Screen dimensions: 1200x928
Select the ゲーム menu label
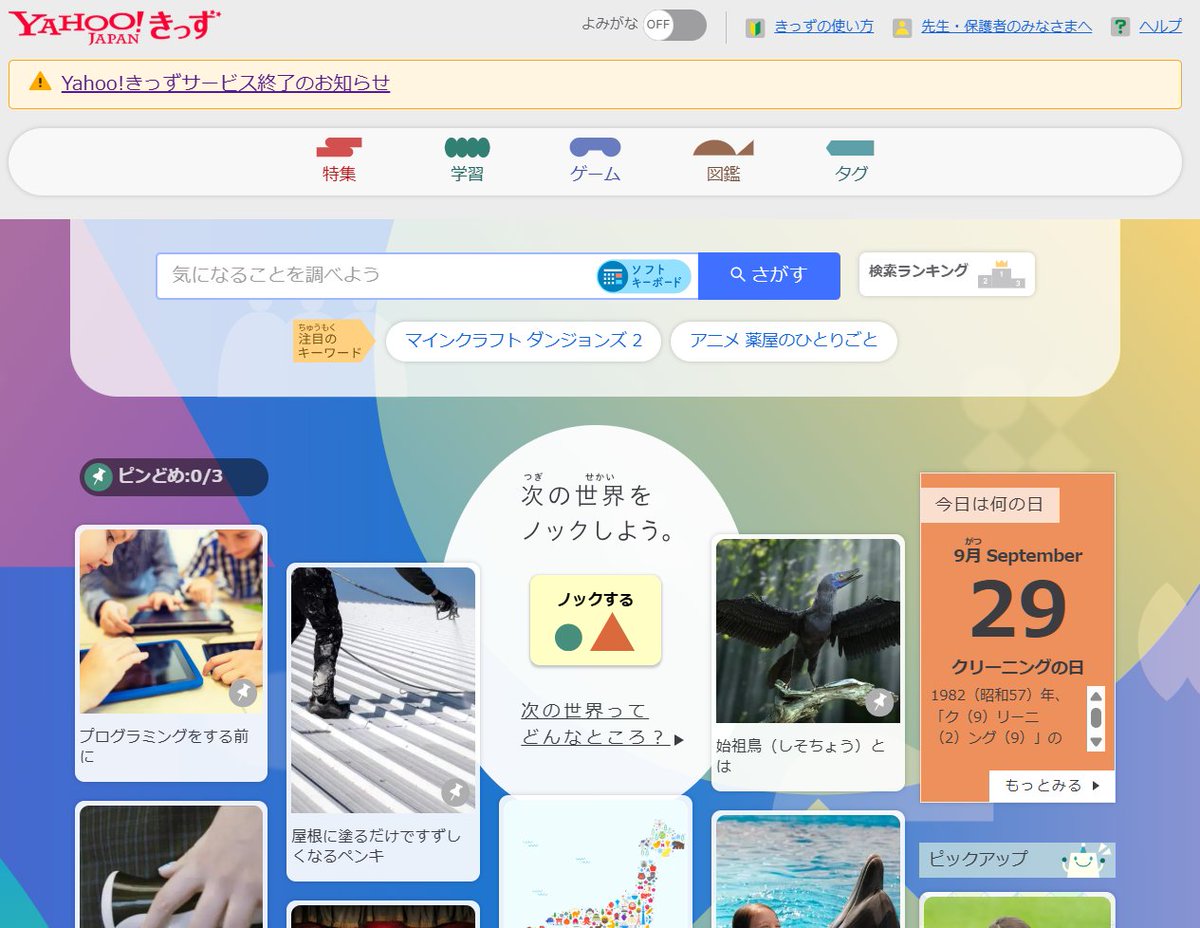click(595, 174)
